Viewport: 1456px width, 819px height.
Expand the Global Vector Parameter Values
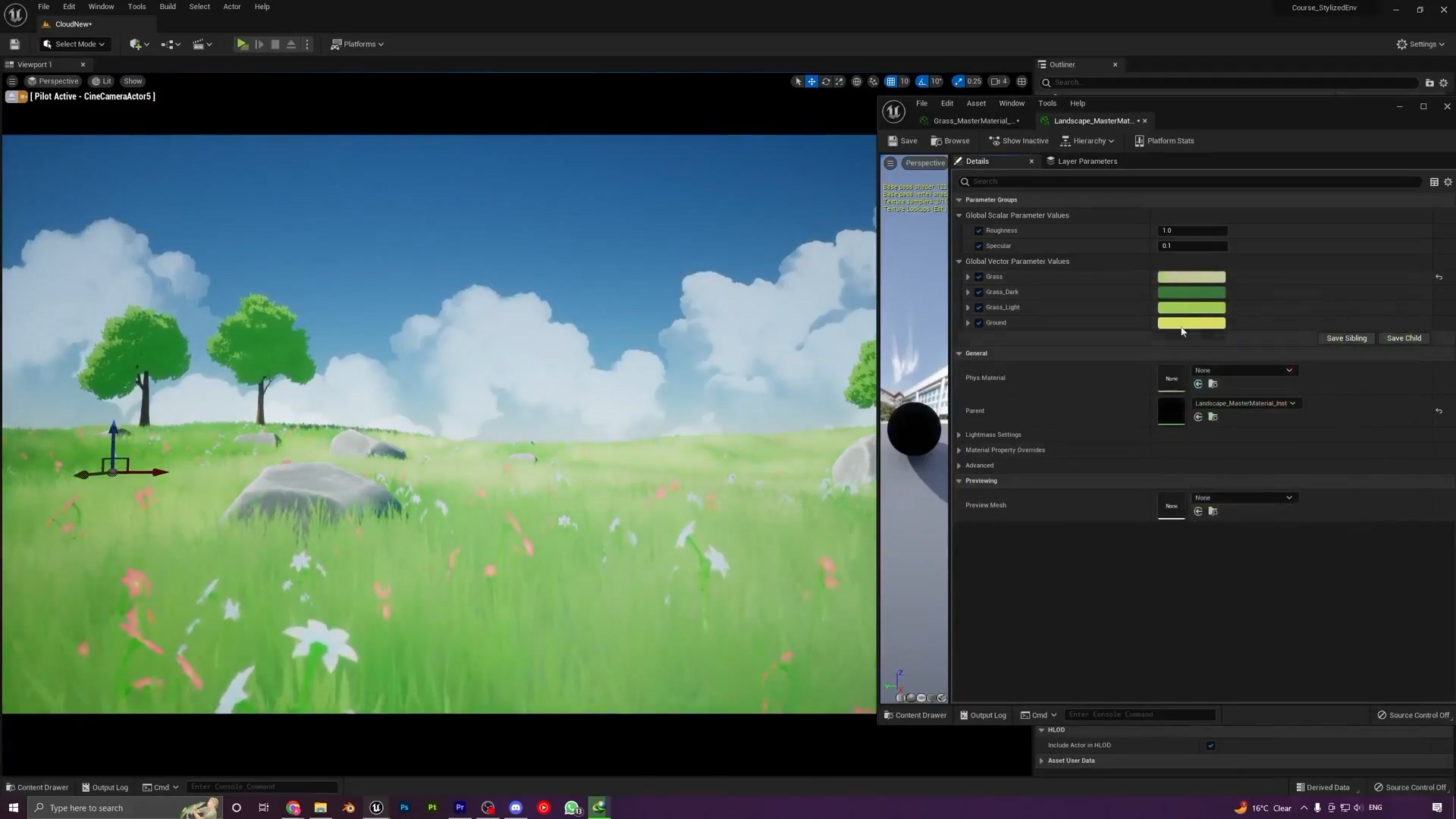[958, 261]
